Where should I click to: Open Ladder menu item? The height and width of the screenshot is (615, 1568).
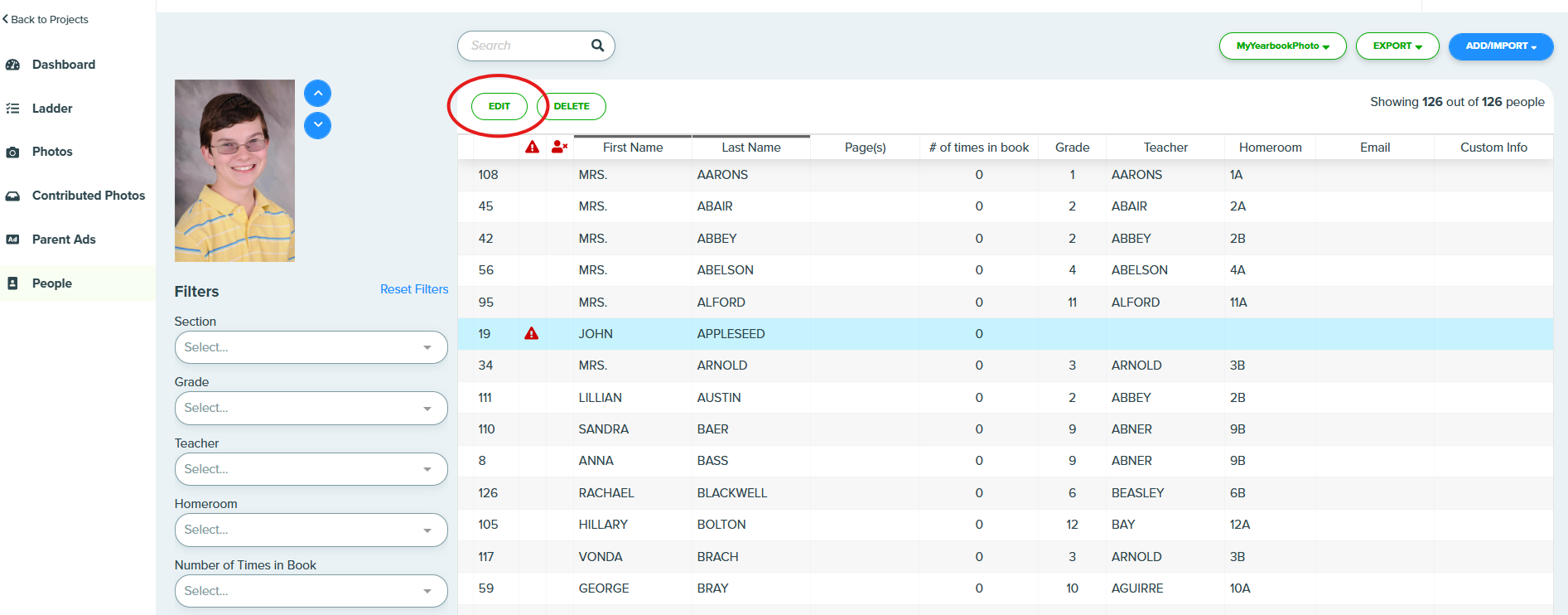point(52,109)
